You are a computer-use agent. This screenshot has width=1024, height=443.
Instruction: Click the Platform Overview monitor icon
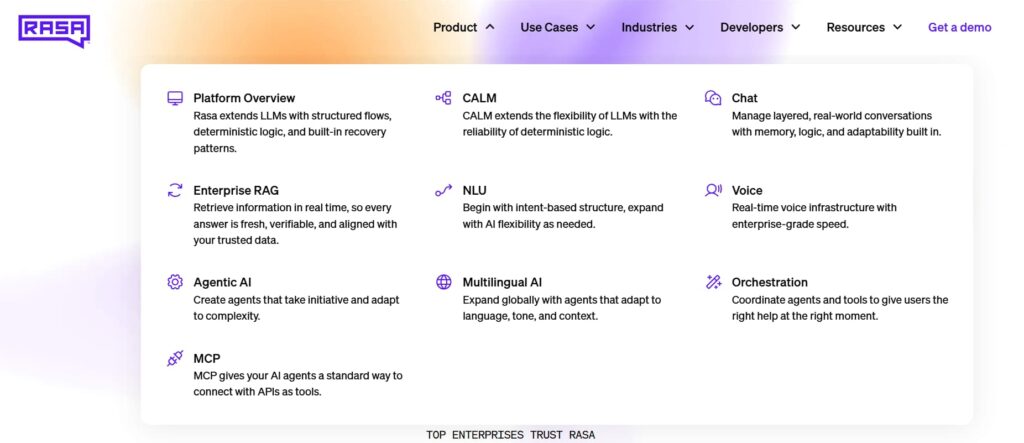coord(175,98)
